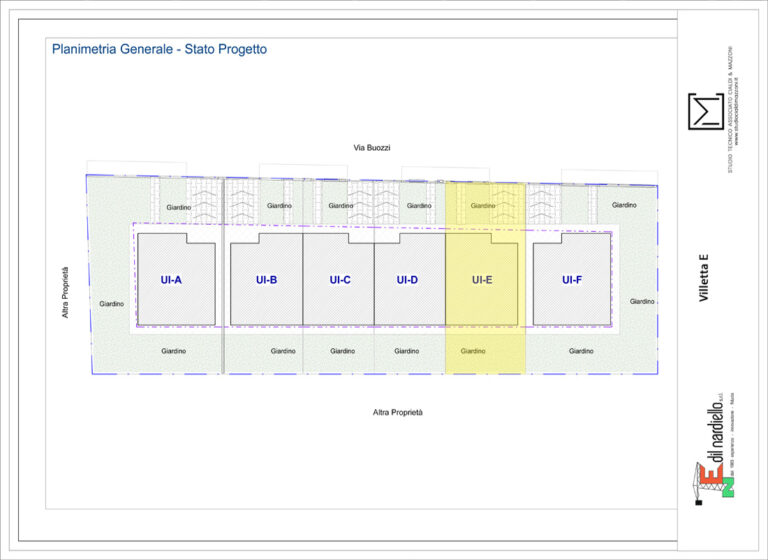Click the Giardino label directly below UI-A

click(173, 351)
